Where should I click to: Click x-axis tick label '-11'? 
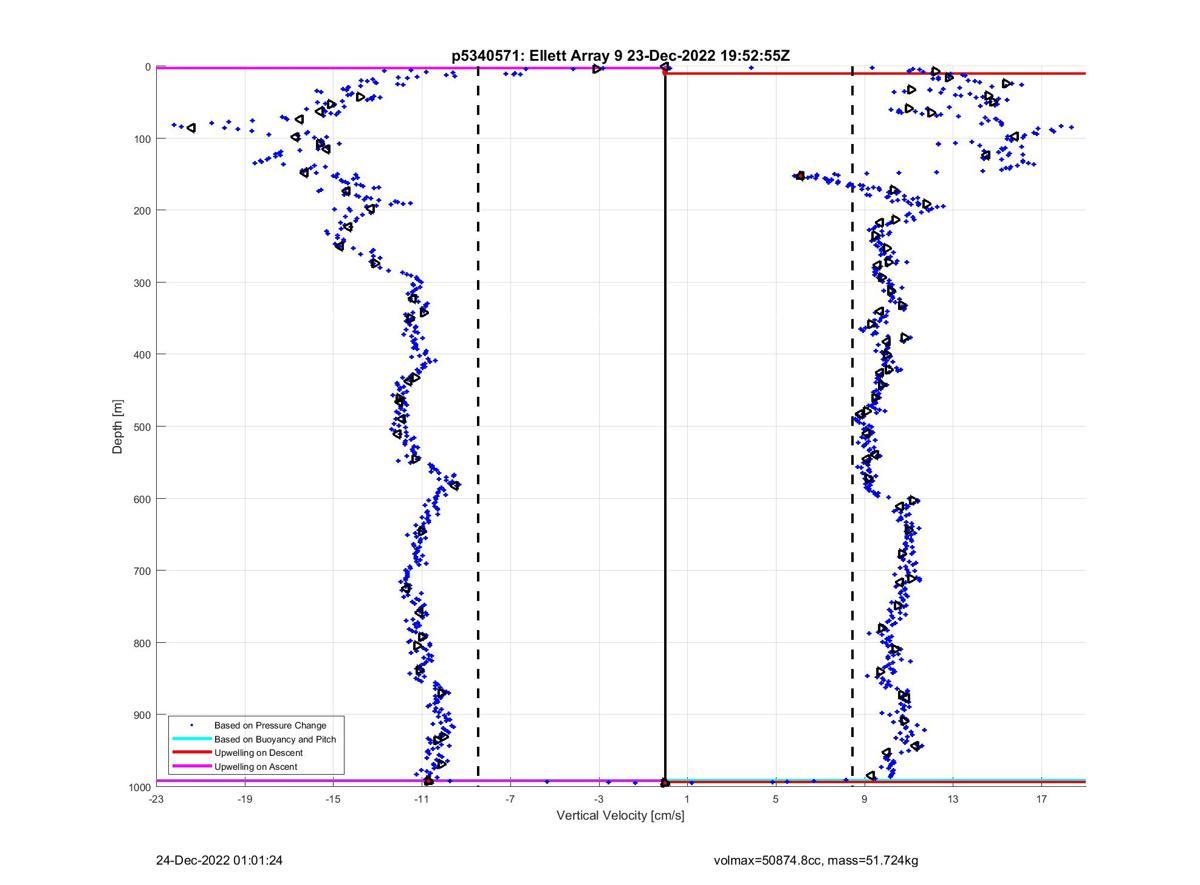point(421,799)
